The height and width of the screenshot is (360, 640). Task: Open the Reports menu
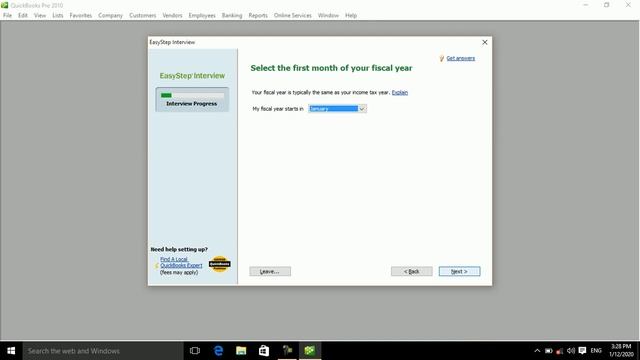pyautogui.click(x=258, y=16)
